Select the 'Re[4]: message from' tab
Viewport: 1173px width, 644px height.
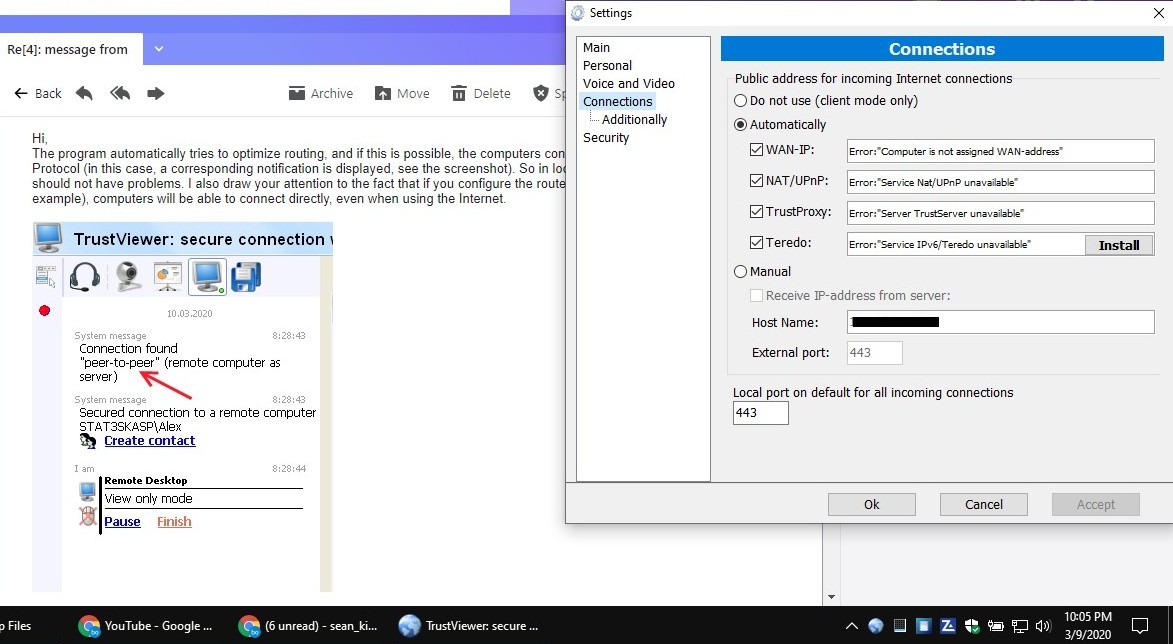[x=71, y=49]
